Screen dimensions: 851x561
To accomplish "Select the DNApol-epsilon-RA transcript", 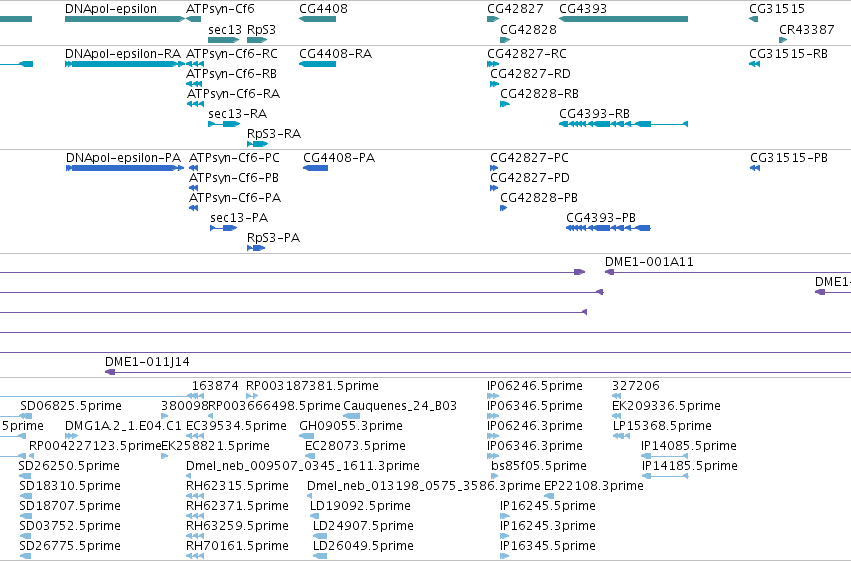I will (125, 64).
